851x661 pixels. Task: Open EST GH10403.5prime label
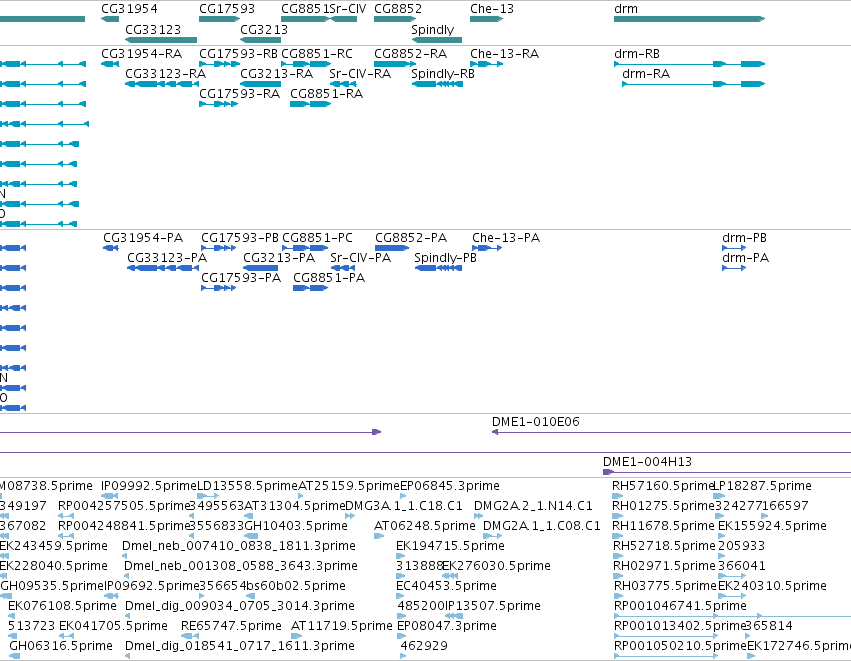296,526
